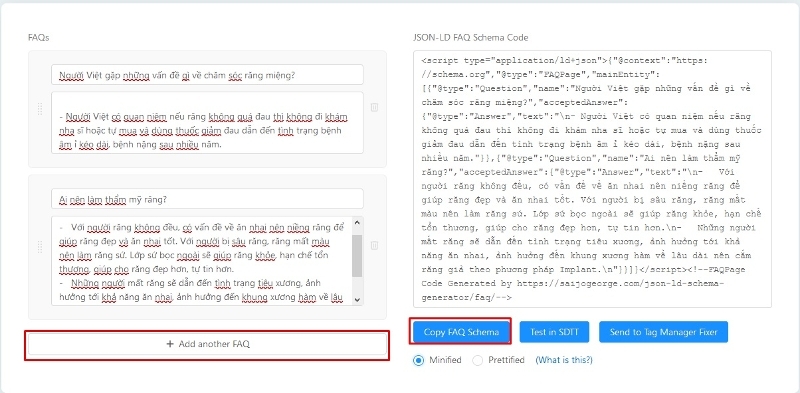
Task: Click the 'JSON-LD FAQ Schema Code' heading
Action: click(x=470, y=38)
